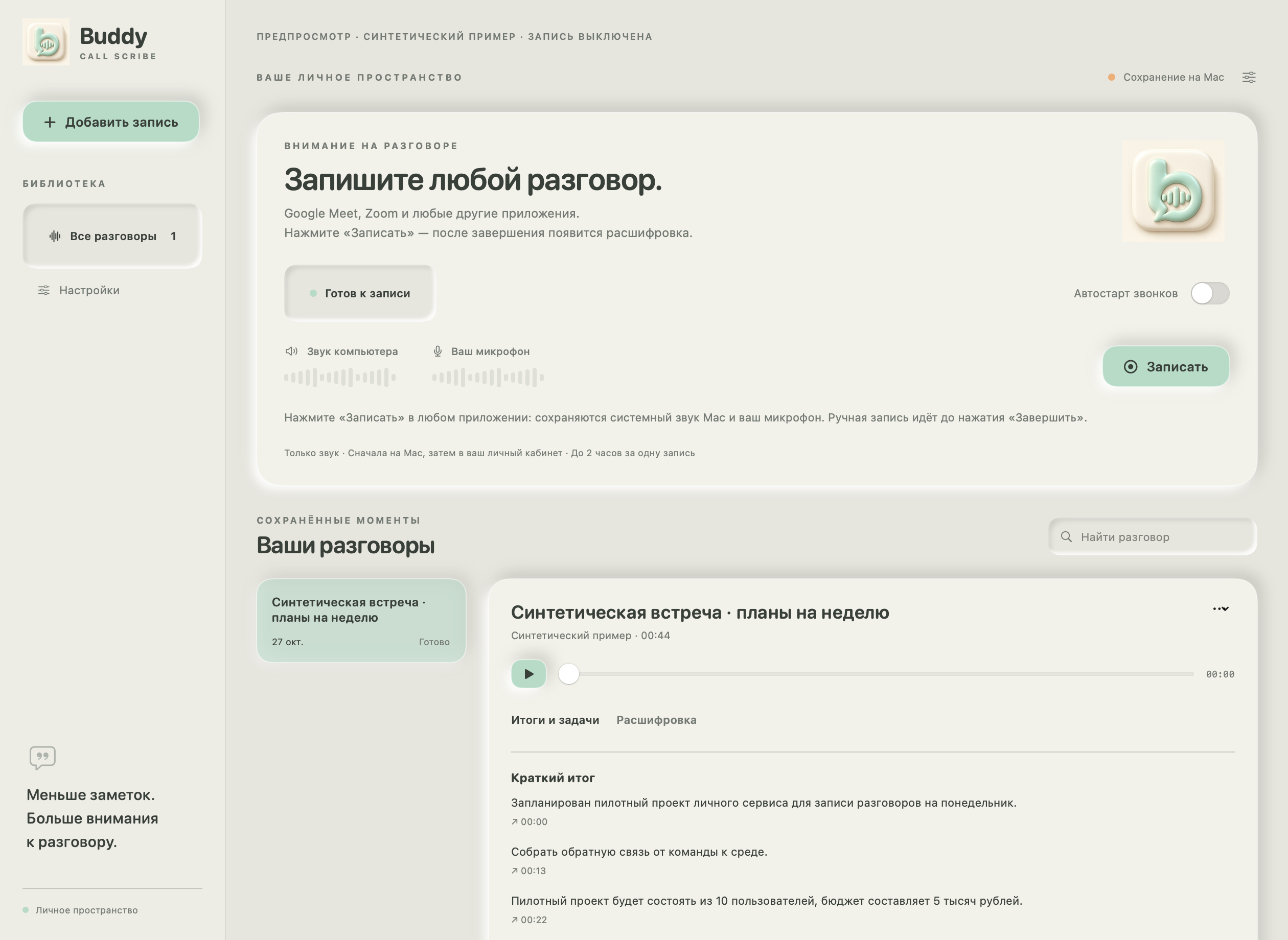Click the microphone icon next to Ваш микрофон
The width and height of the screenshot is (1288, 940).
pyautogui.click(x=438, y=351)
